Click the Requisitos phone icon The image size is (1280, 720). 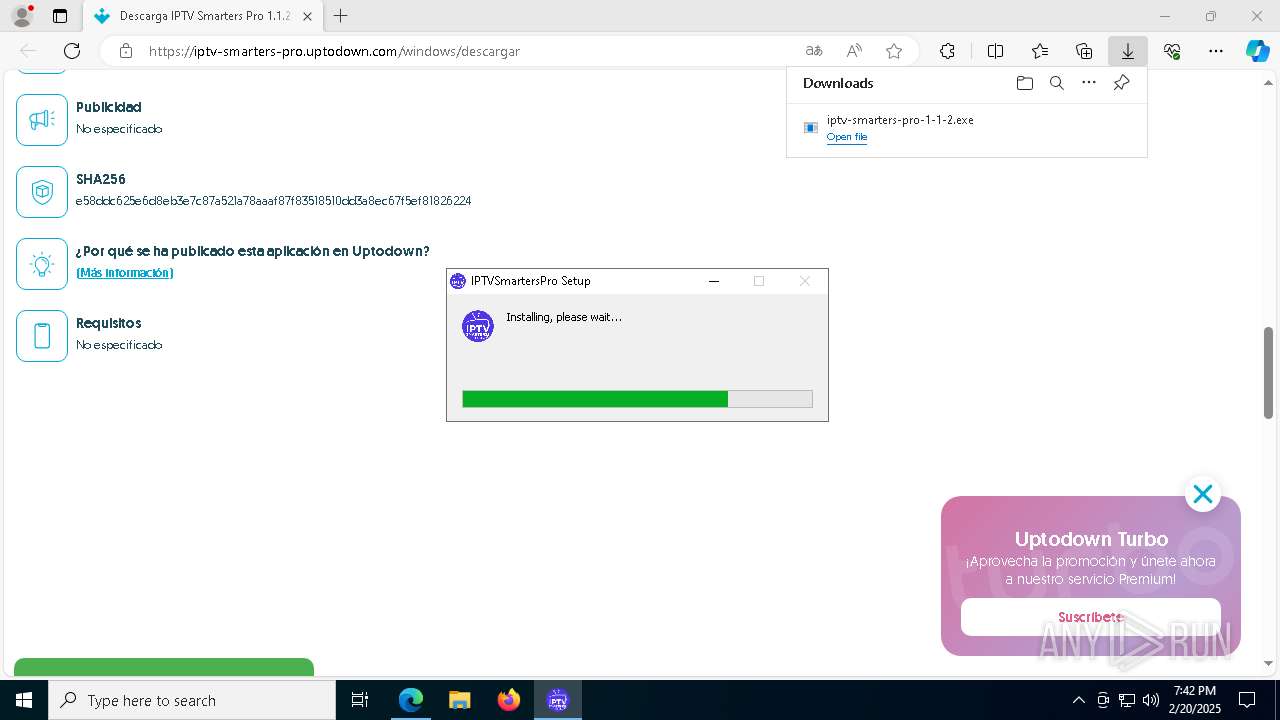click(42, 336)
